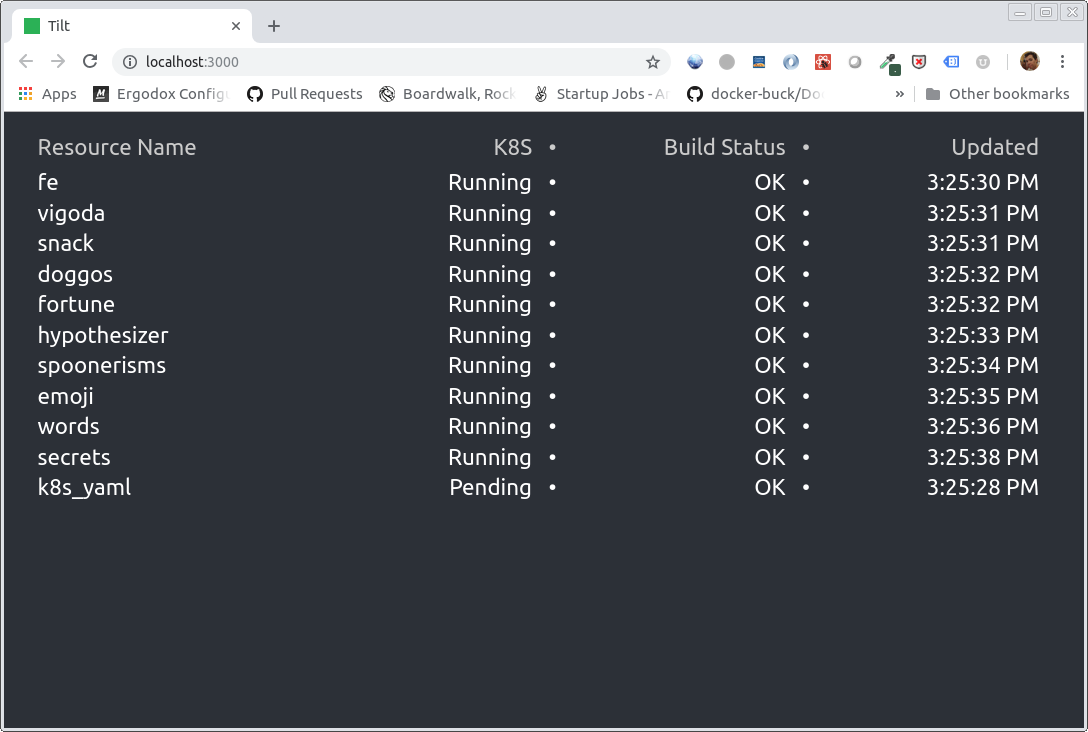Click the Pending status of k8s_yaml
The image size is (1088, 732).
[490, 487]
